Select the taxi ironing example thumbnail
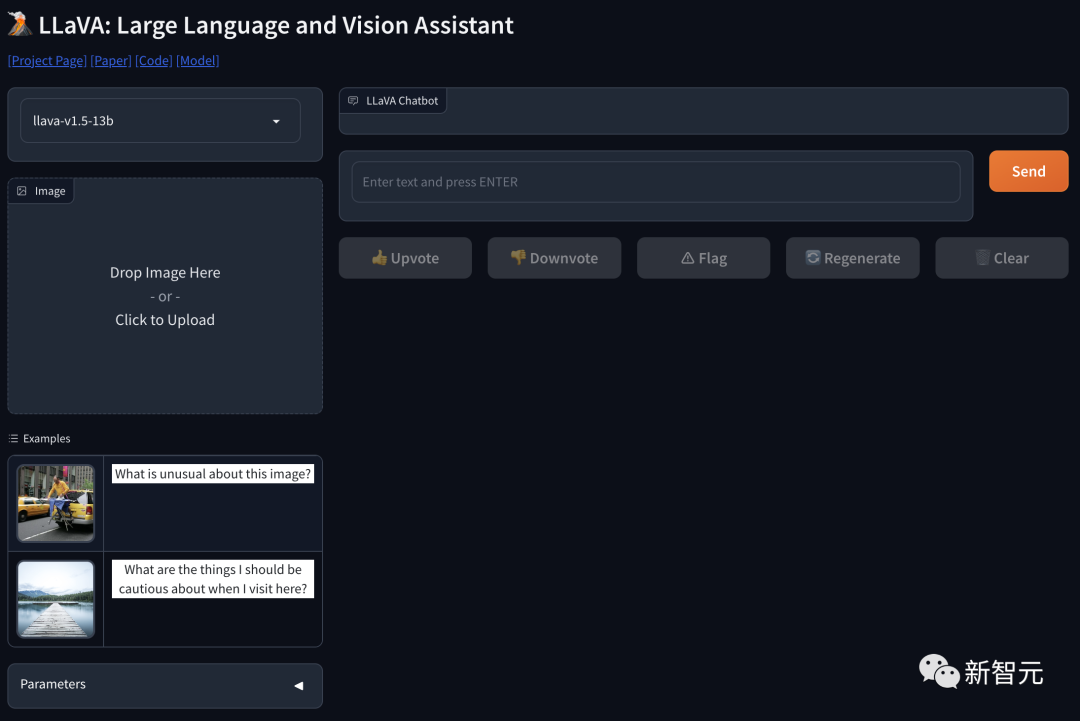 pos(56,503)
